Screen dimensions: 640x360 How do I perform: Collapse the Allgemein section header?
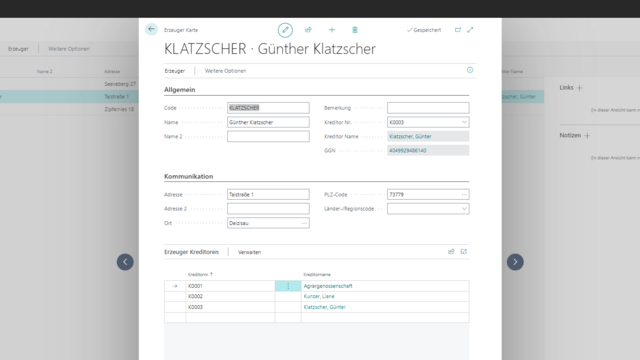pyautogui.click(x=180, y=90)
